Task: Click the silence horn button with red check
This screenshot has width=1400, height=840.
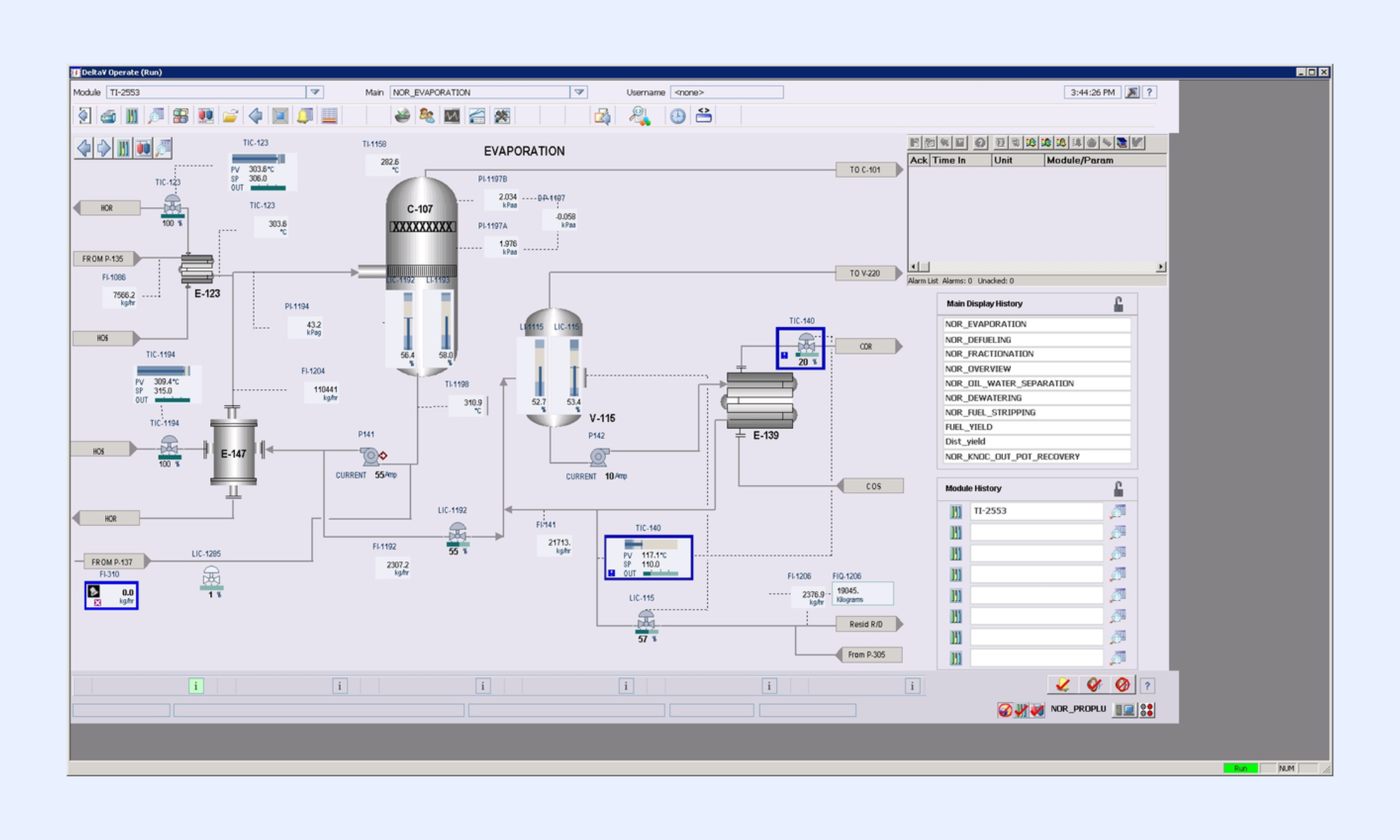Action: (x=1093, y=685)
